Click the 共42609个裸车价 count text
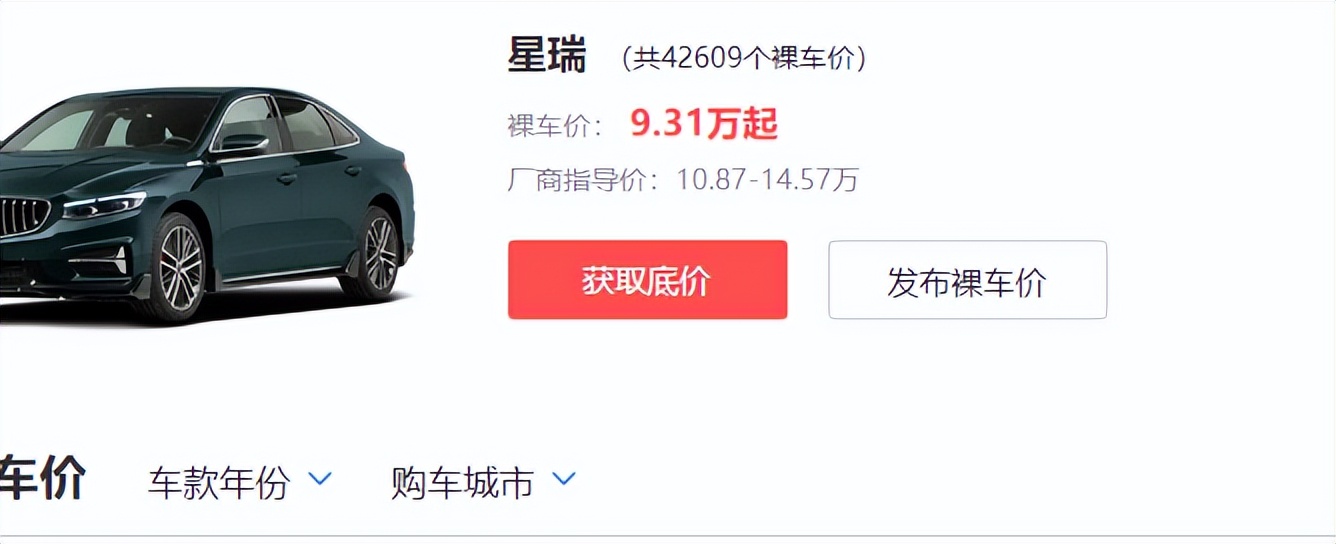Screen dimensions: 1336x544 743,59
